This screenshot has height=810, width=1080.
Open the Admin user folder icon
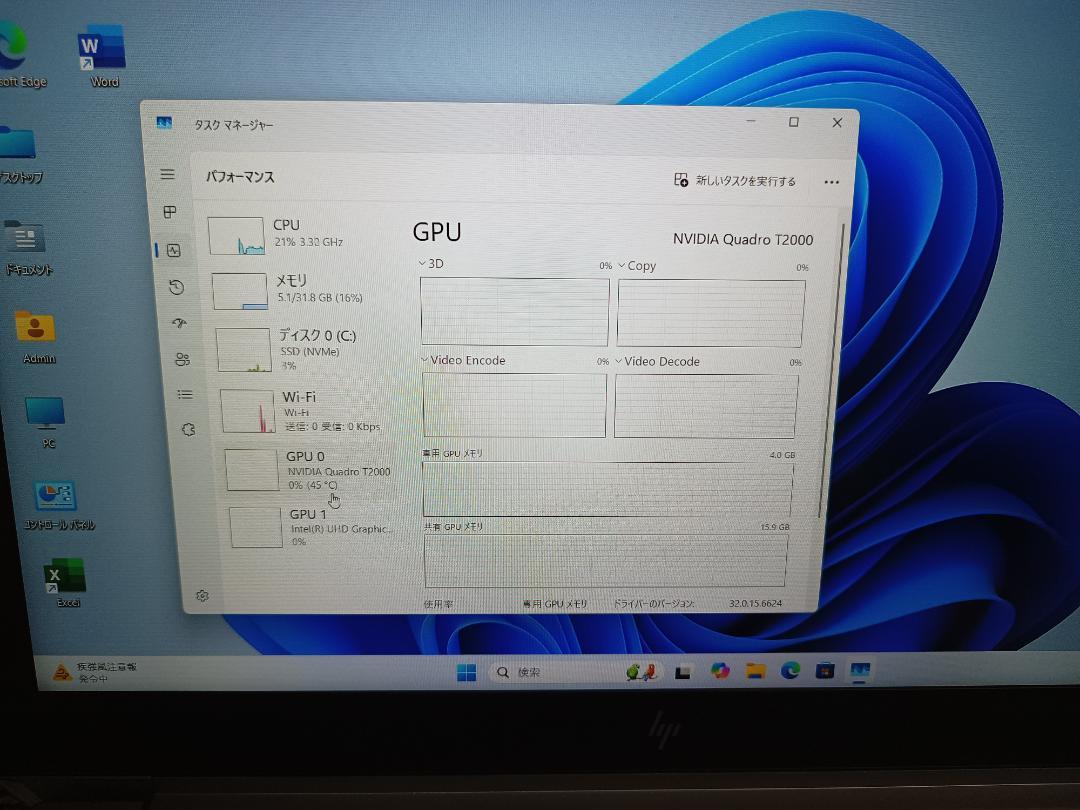click(x=37, y=337)
